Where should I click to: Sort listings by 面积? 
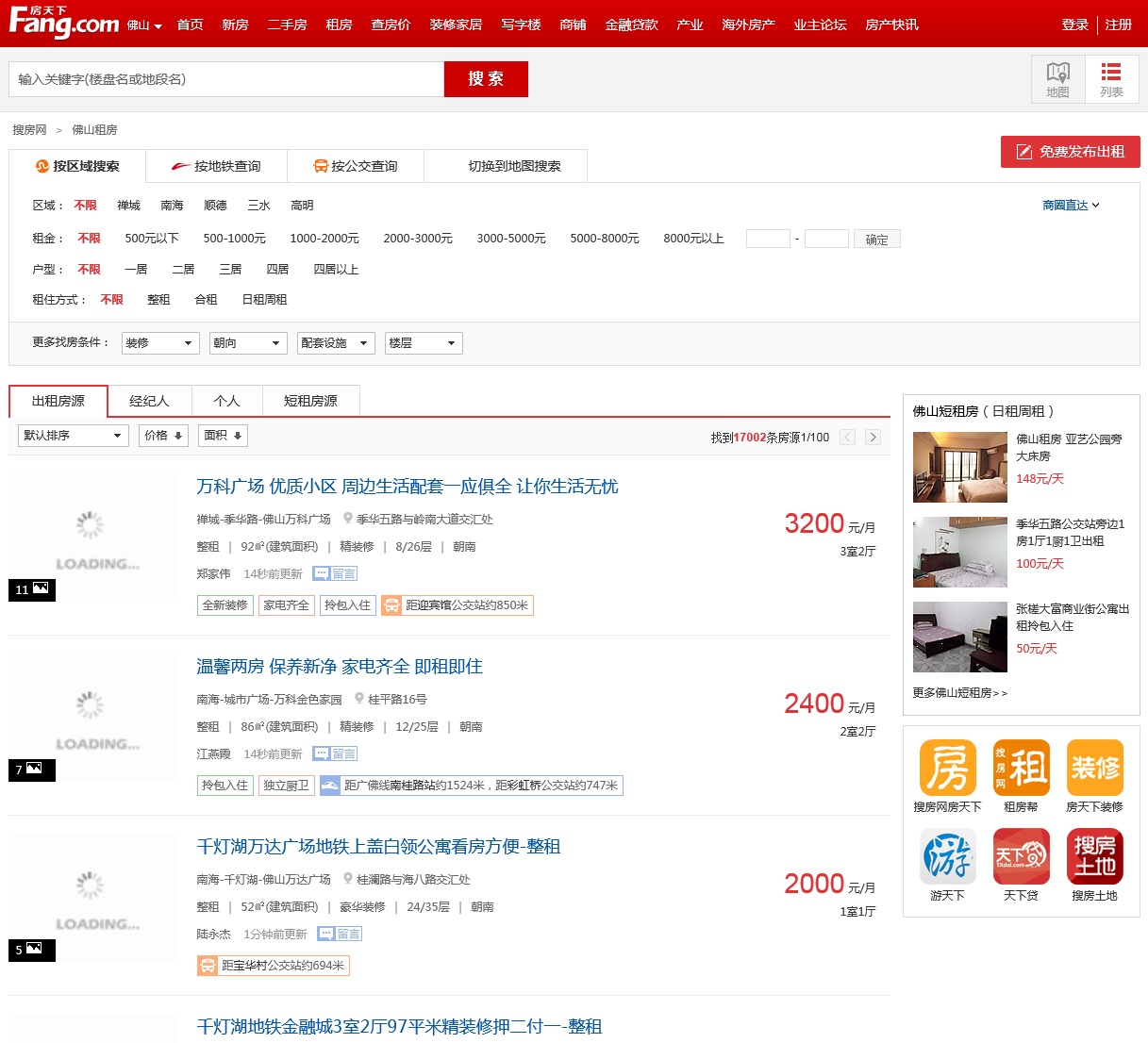click(223, 436)
